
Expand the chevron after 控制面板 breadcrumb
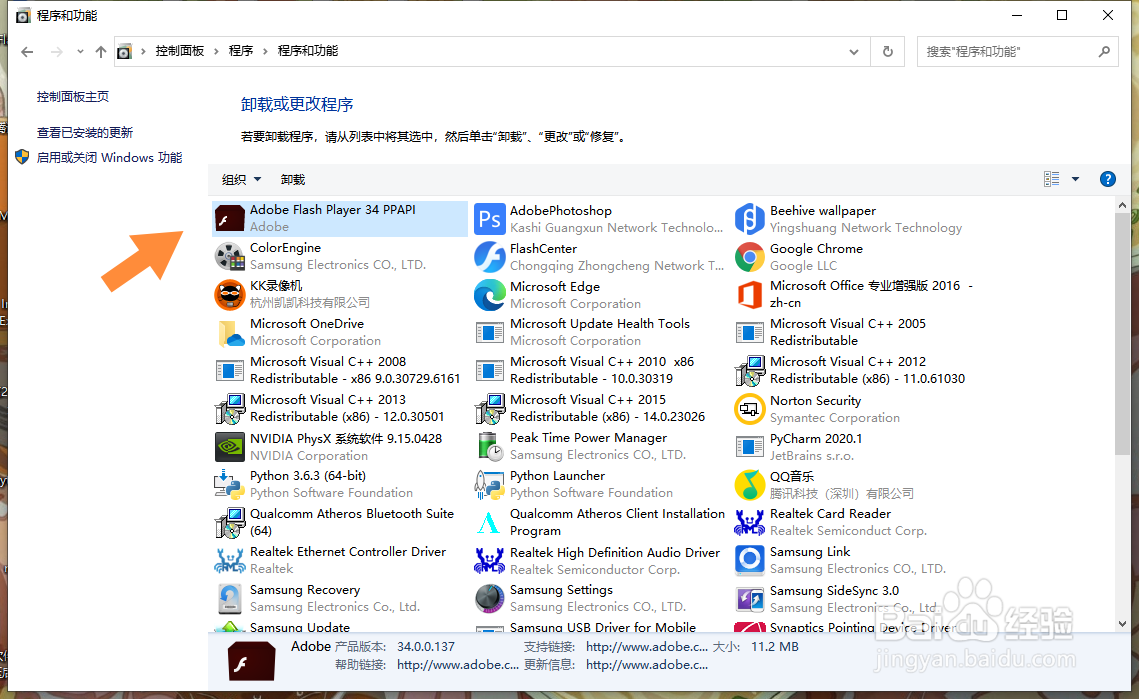(216, 51)
